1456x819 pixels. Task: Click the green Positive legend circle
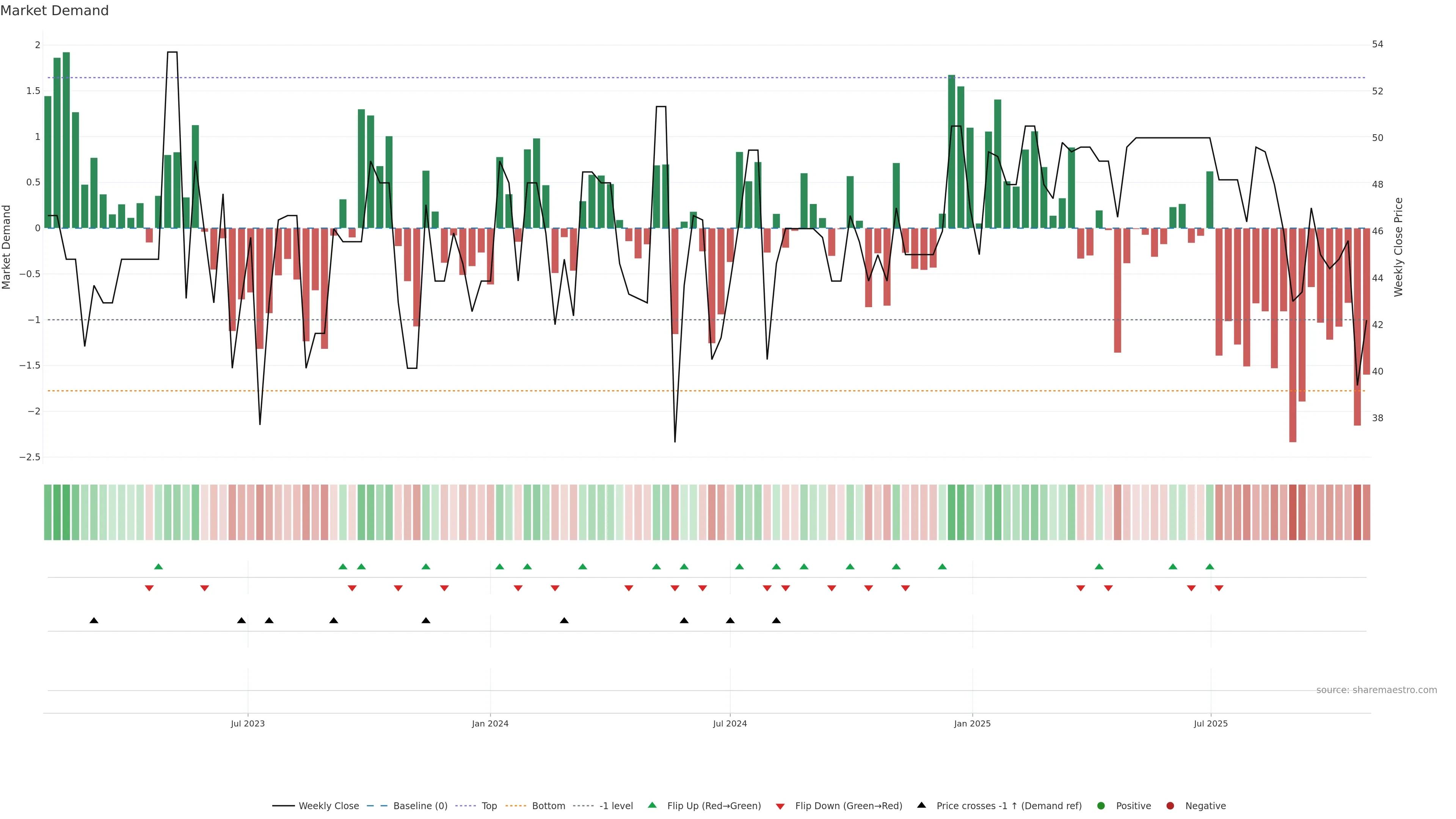[x=1100, y=806]
